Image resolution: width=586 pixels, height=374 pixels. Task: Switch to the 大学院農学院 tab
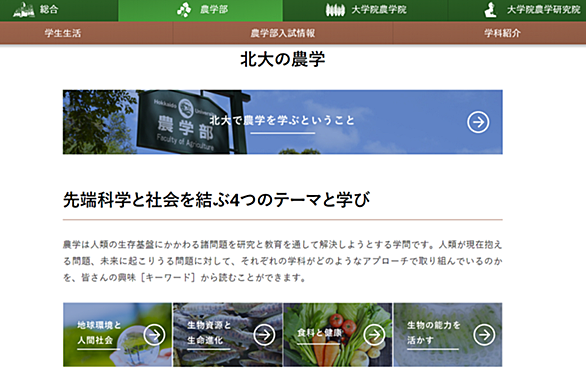point(365,10)
